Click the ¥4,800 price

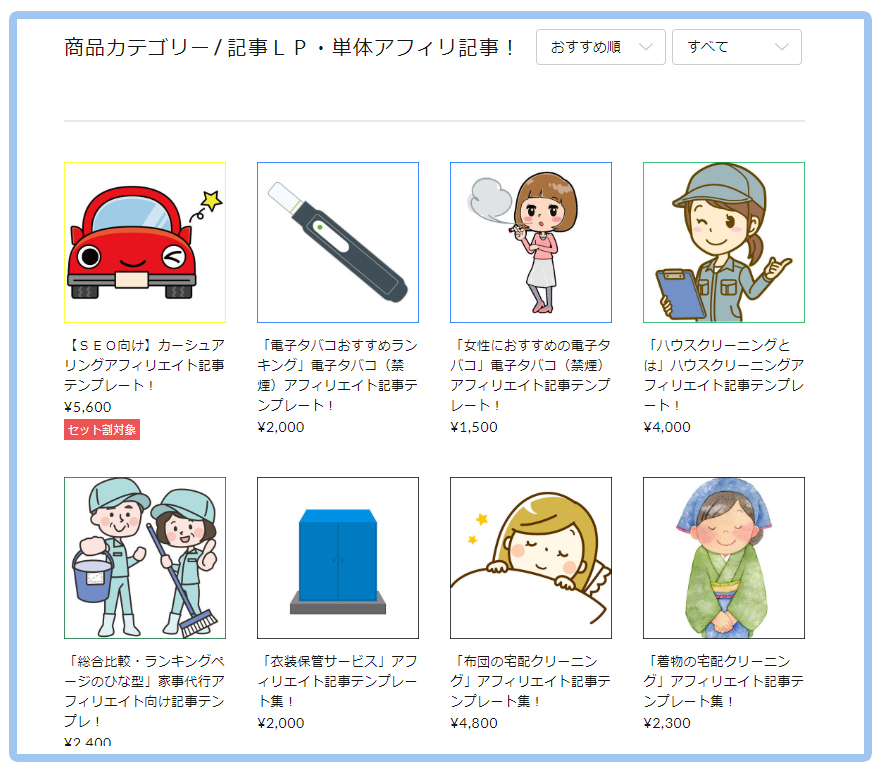click(x=474, y=723)
